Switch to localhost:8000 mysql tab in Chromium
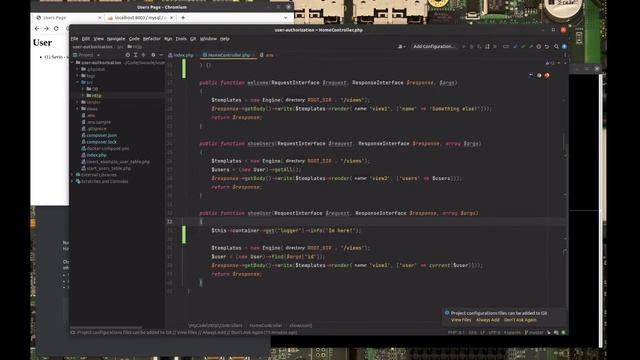 [140, 18]
